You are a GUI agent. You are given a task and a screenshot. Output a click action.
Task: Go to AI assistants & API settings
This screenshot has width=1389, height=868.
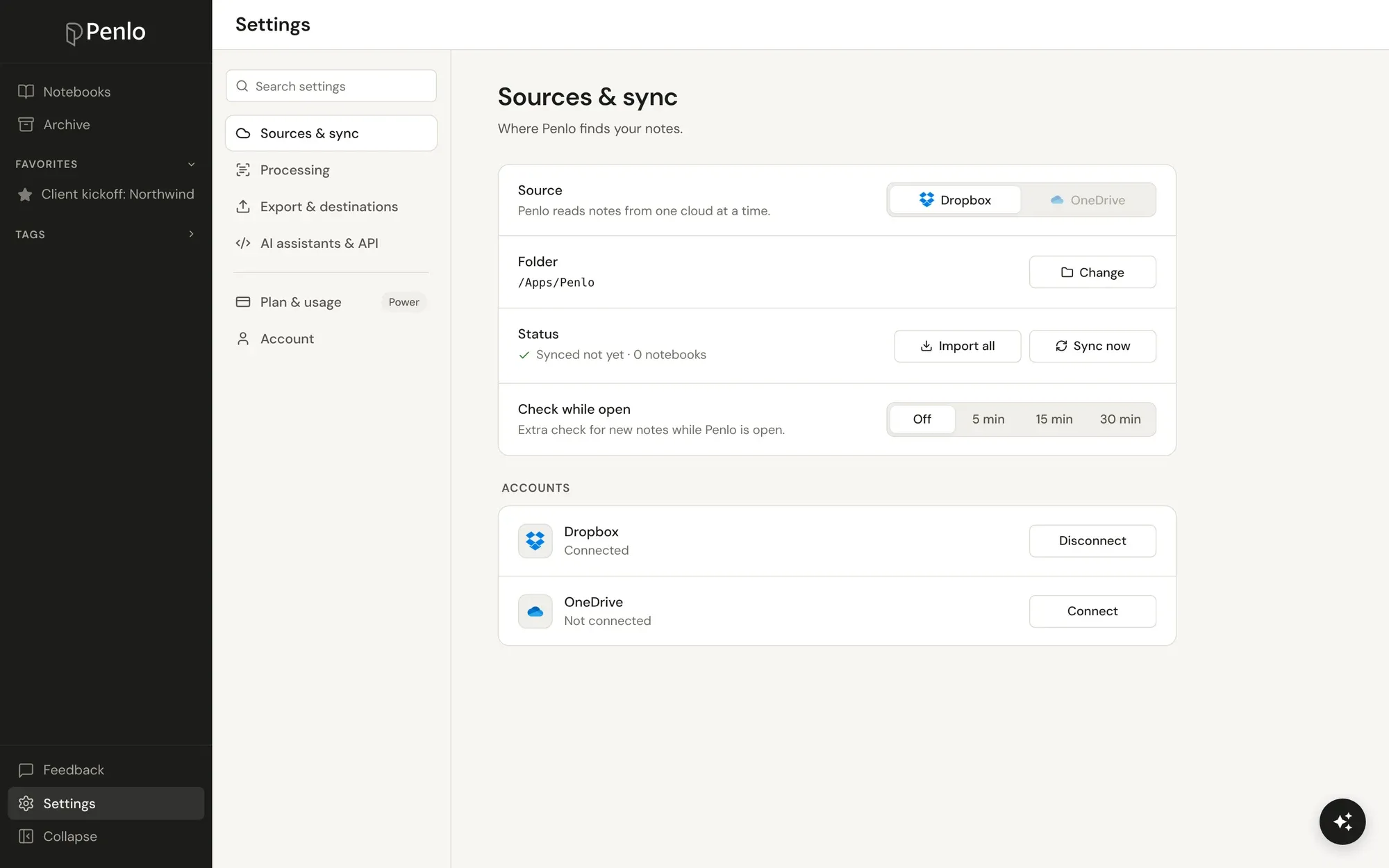331,243
